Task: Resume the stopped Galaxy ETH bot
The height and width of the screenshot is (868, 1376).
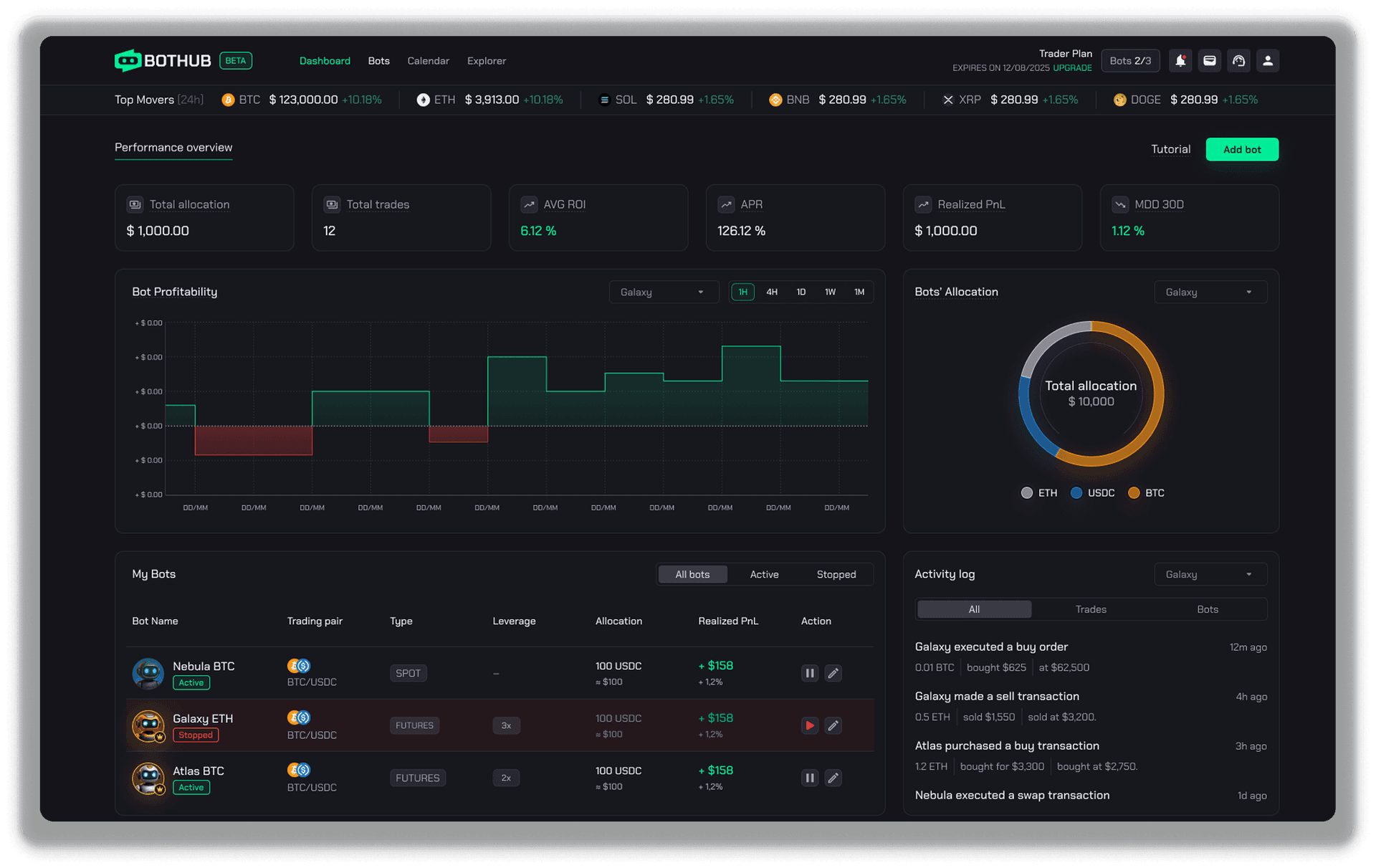Action: (x=809, y=725)
